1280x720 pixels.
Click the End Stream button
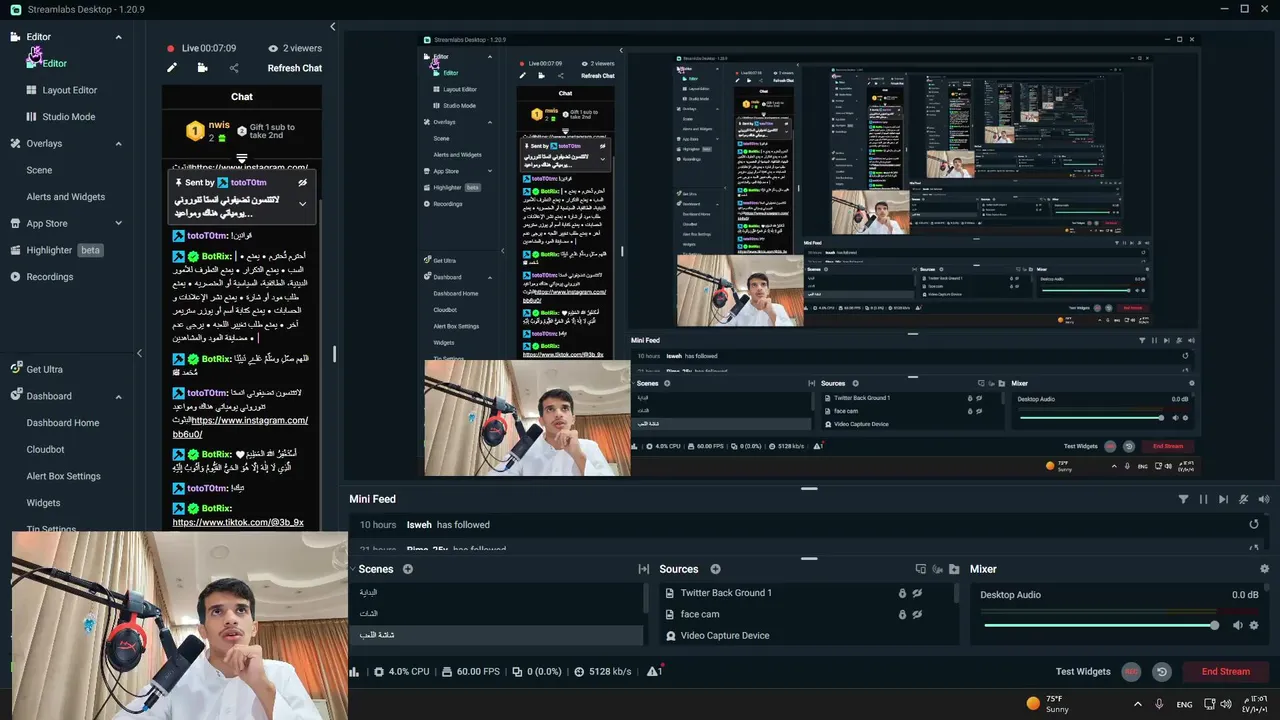click(x=1225, y=672)
